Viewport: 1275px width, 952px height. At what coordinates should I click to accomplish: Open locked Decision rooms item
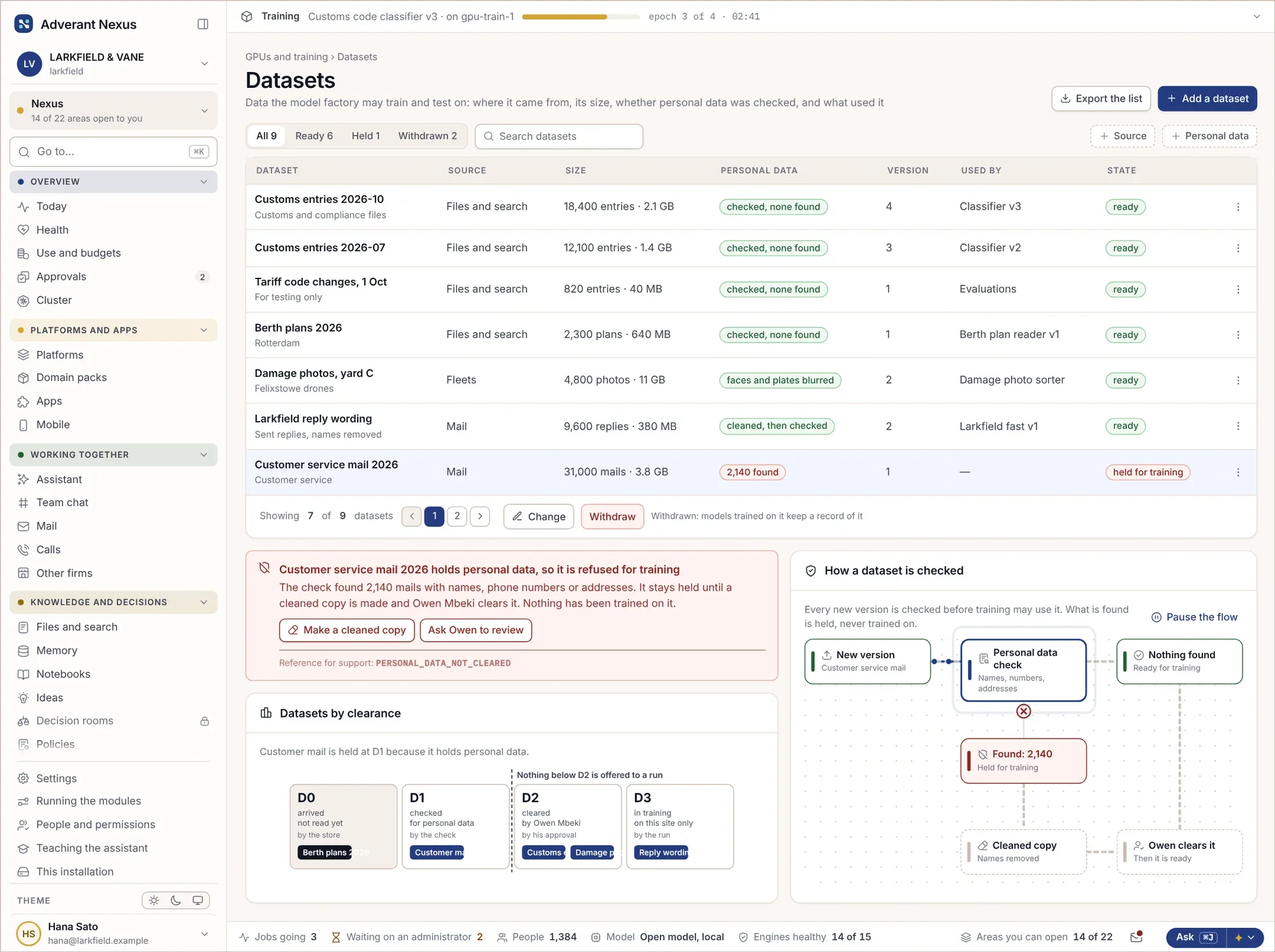[x=113, y=721]
